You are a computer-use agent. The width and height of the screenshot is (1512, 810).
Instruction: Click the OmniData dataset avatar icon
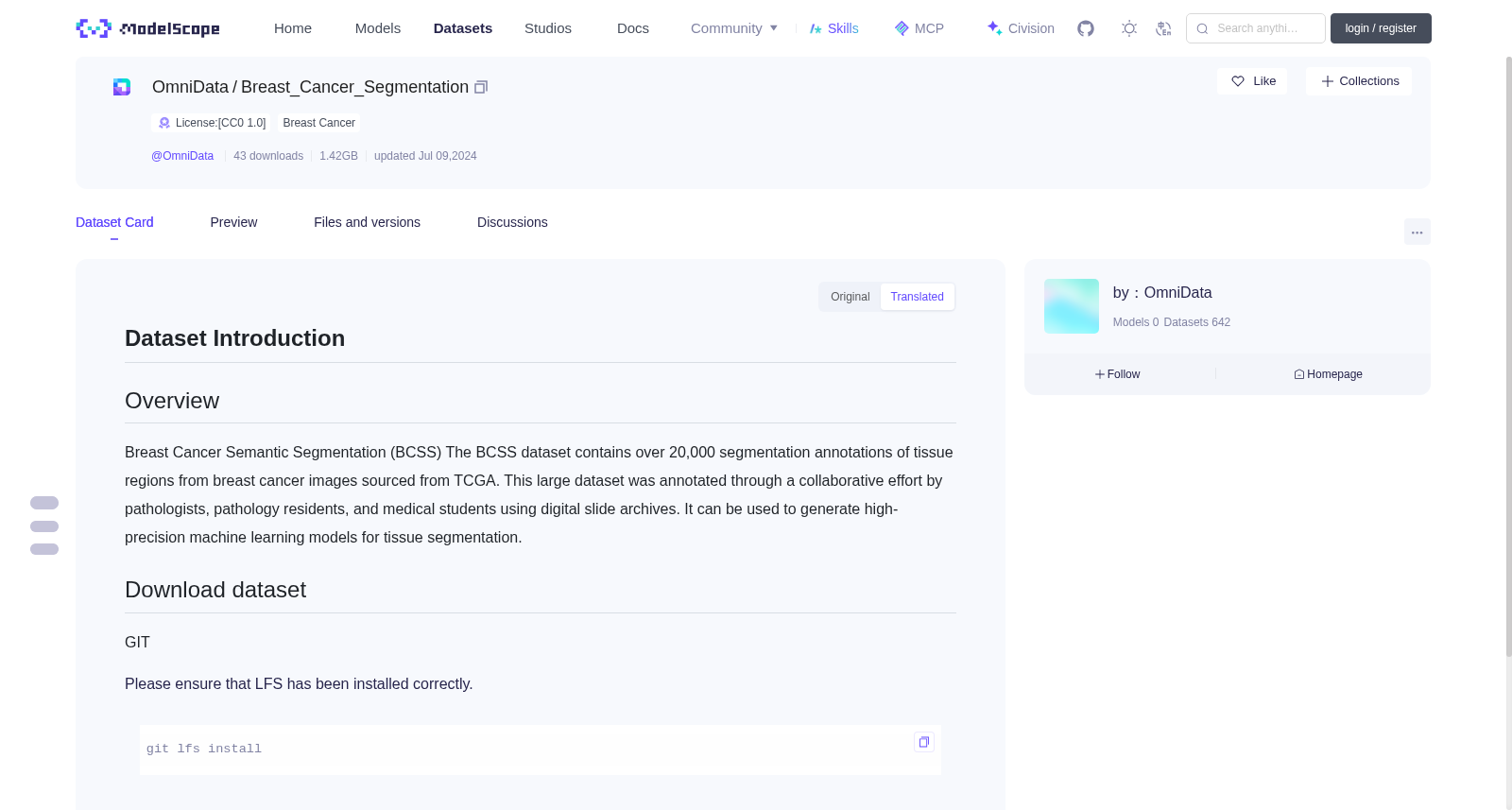[x=122, y=87]
